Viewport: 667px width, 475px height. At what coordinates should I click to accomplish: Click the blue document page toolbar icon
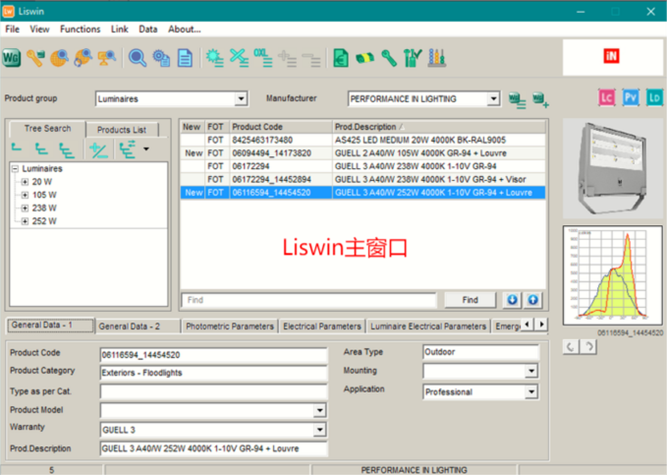click(x=185, y=57)
